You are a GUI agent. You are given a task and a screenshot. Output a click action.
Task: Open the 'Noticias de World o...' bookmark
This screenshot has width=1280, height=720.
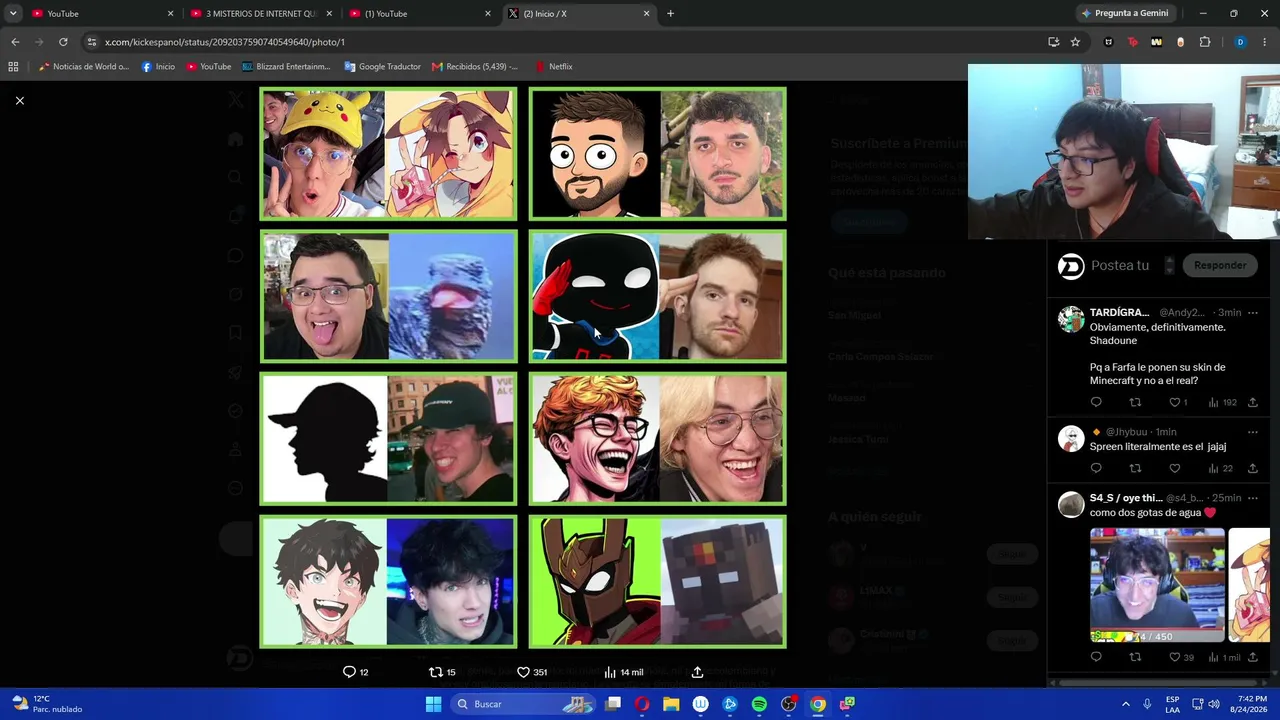click(84, 67)
